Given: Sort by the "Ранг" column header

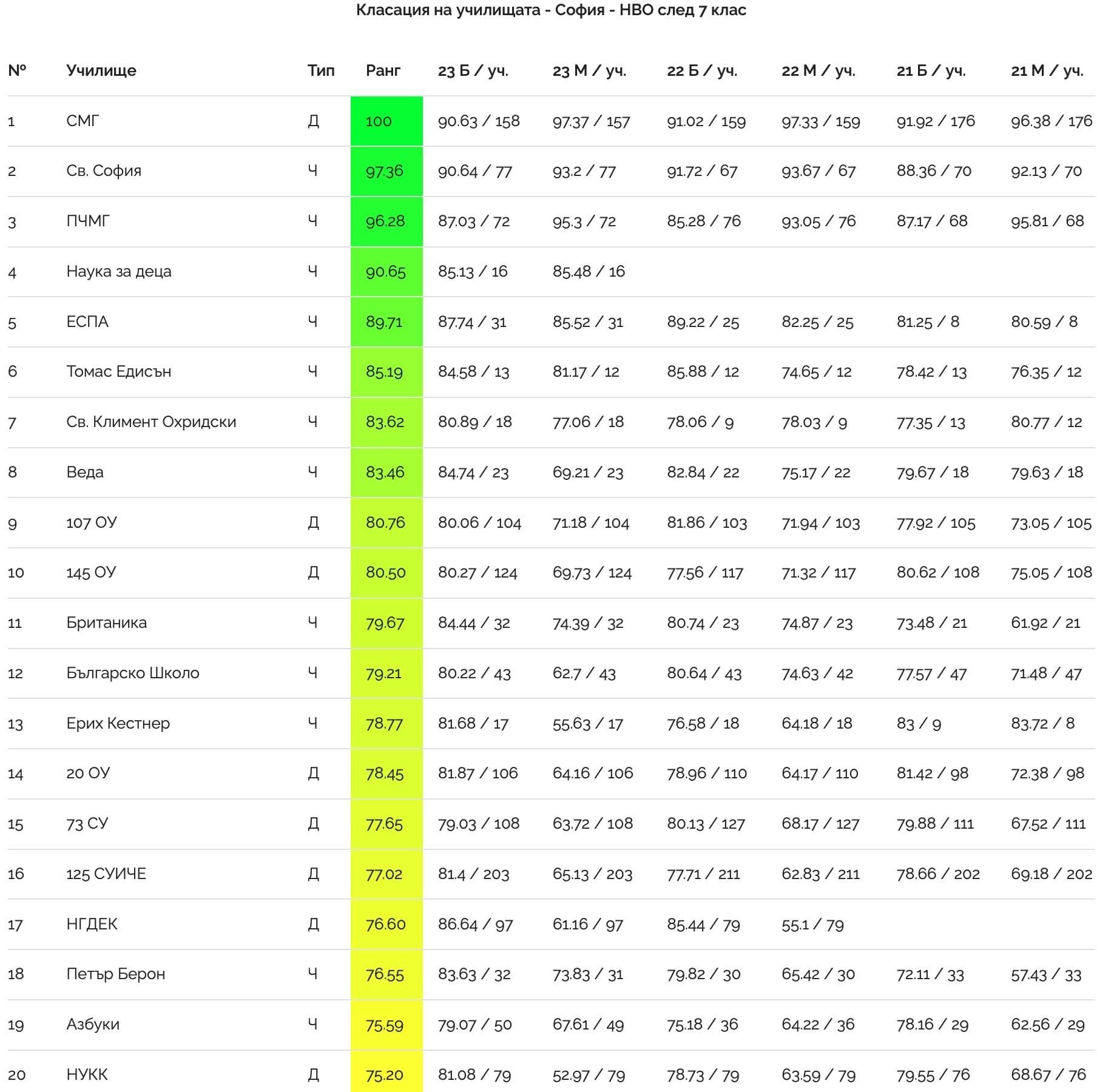Looking at the screenshot, I should click(383, 70).
